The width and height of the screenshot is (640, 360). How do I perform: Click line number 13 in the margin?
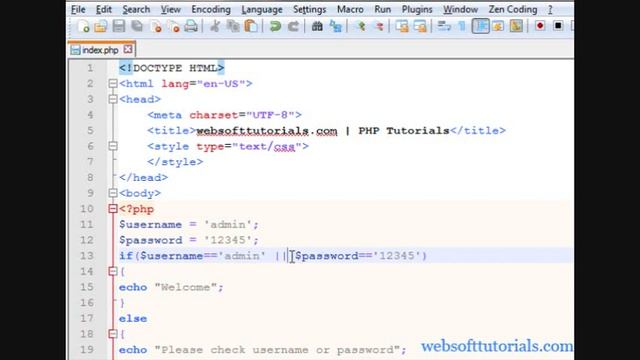tap(87, 256)
